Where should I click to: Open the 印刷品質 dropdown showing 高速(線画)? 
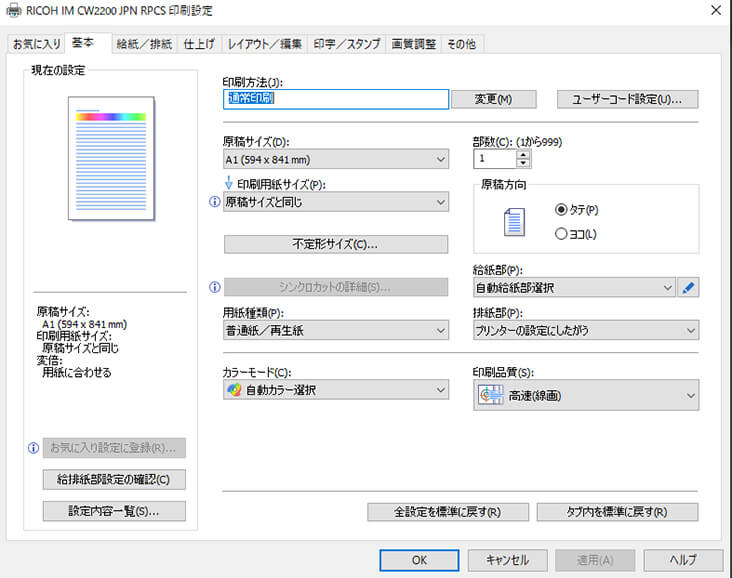585,396
